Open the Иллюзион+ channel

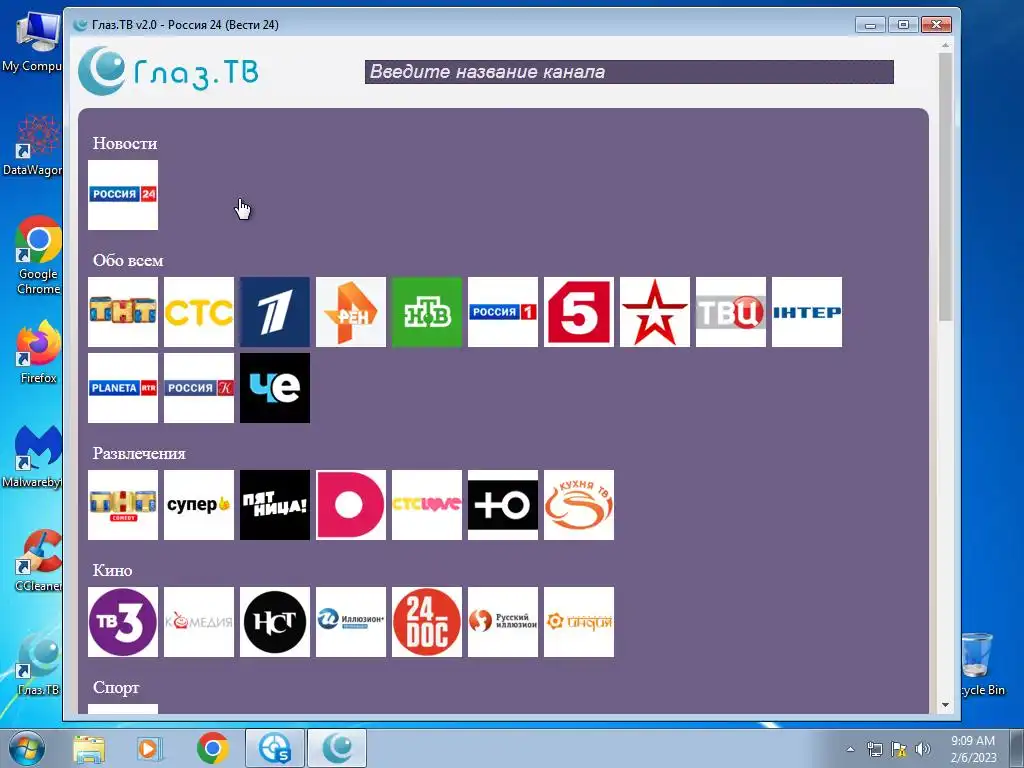tap(351, 622)
